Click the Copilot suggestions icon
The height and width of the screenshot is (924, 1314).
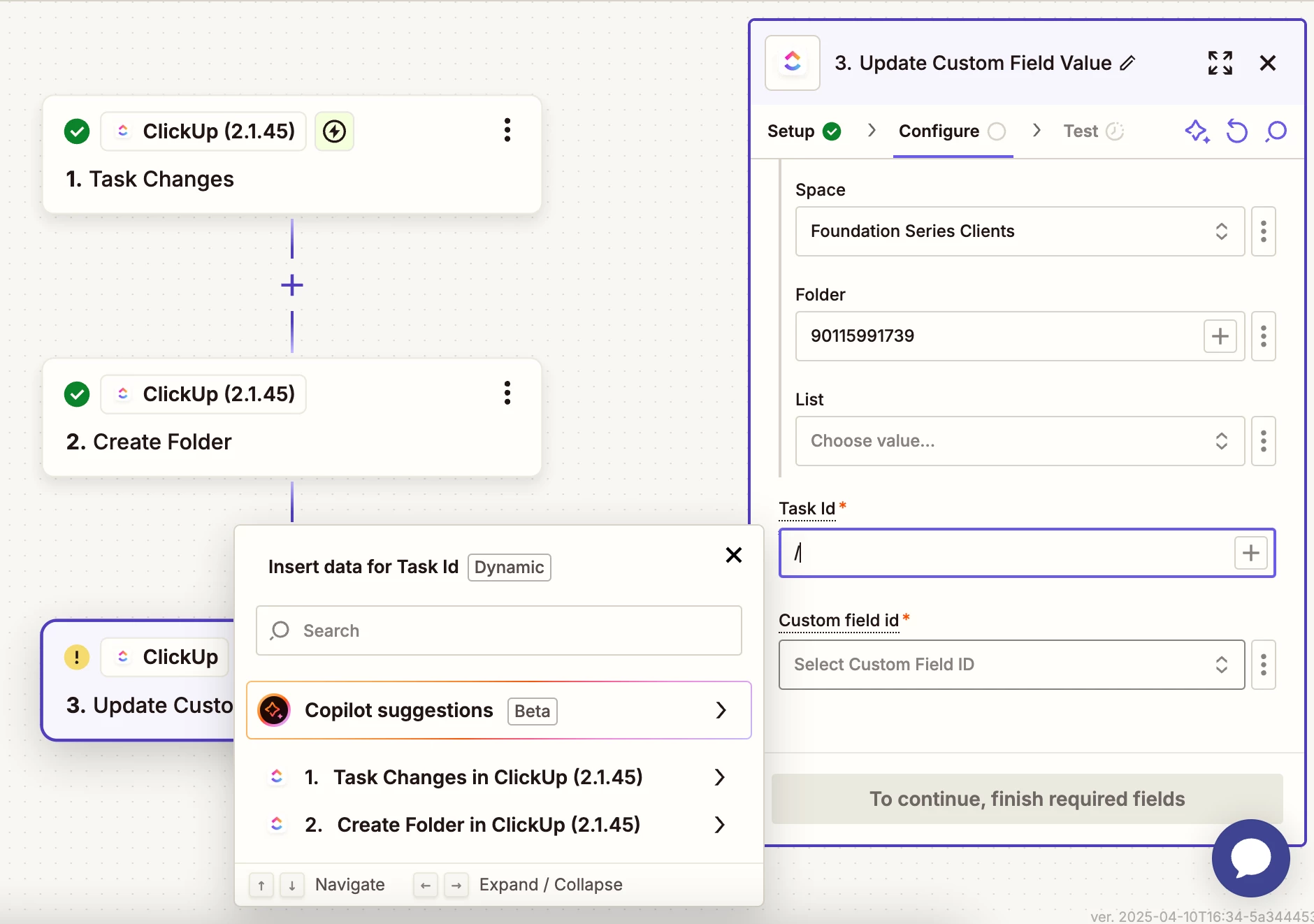pos(274,710)
